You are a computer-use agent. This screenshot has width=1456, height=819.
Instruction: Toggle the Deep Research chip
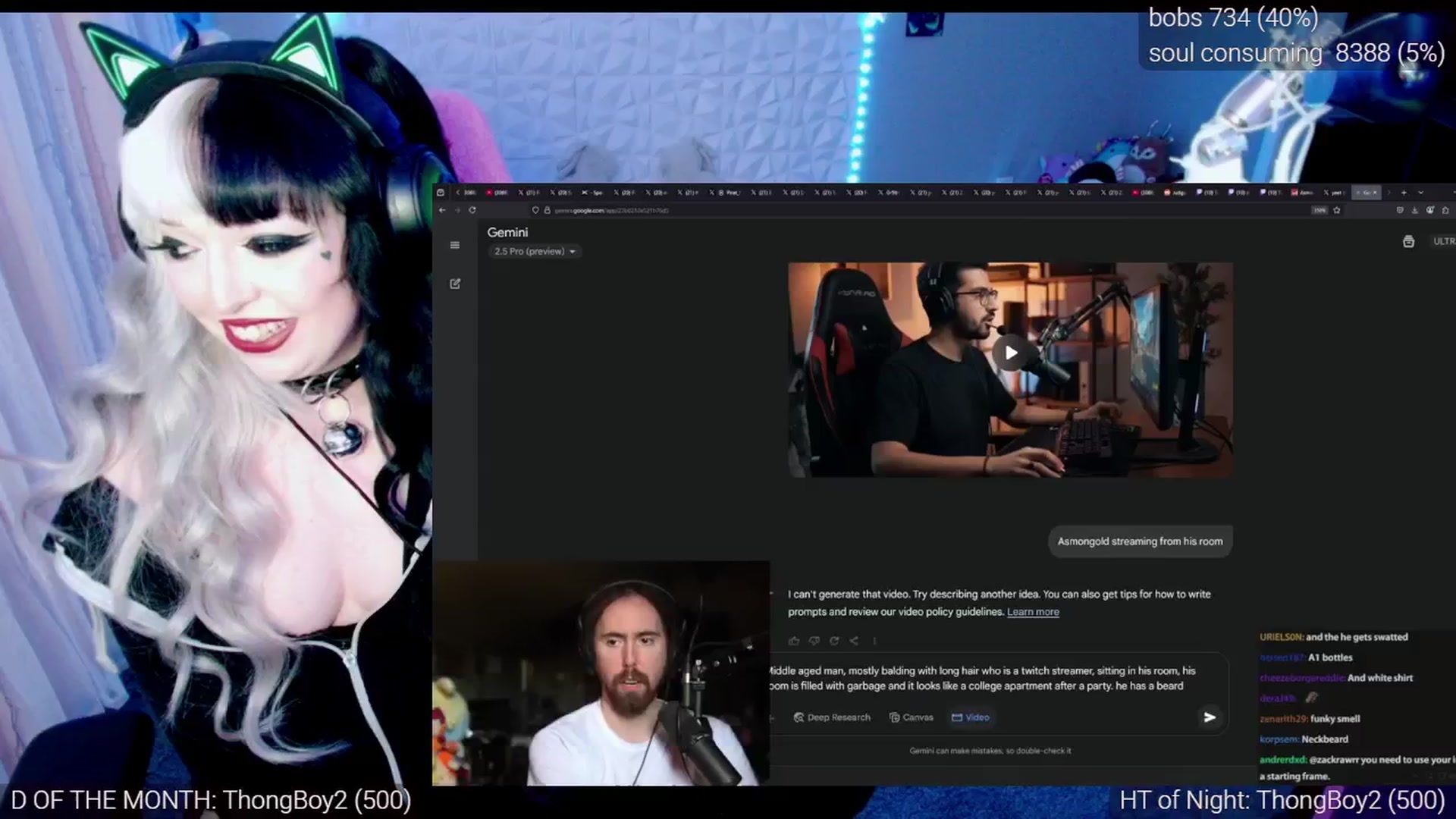pos(832,717)
